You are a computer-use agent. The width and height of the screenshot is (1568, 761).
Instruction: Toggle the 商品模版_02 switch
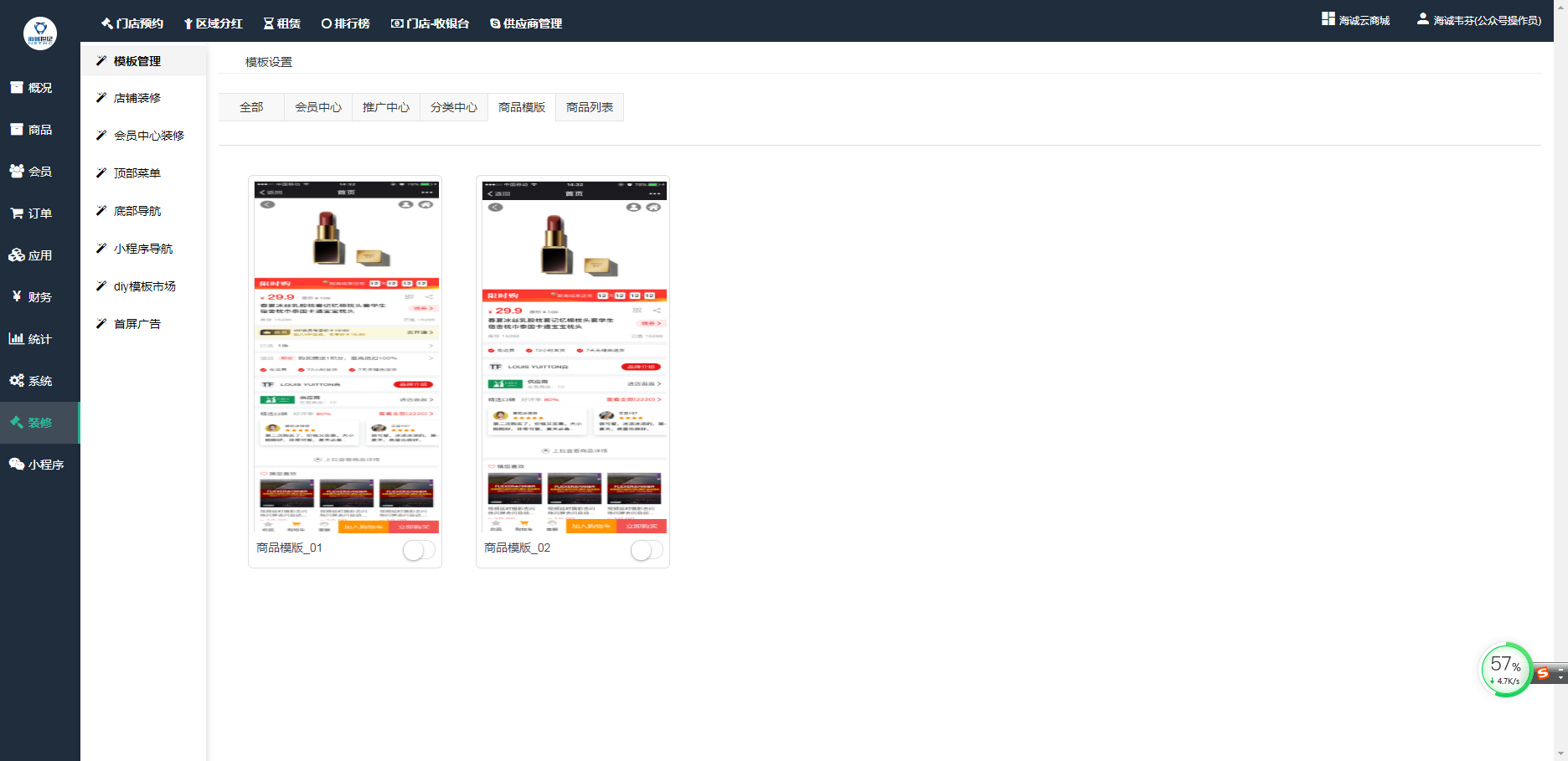(x=647, y=550)
